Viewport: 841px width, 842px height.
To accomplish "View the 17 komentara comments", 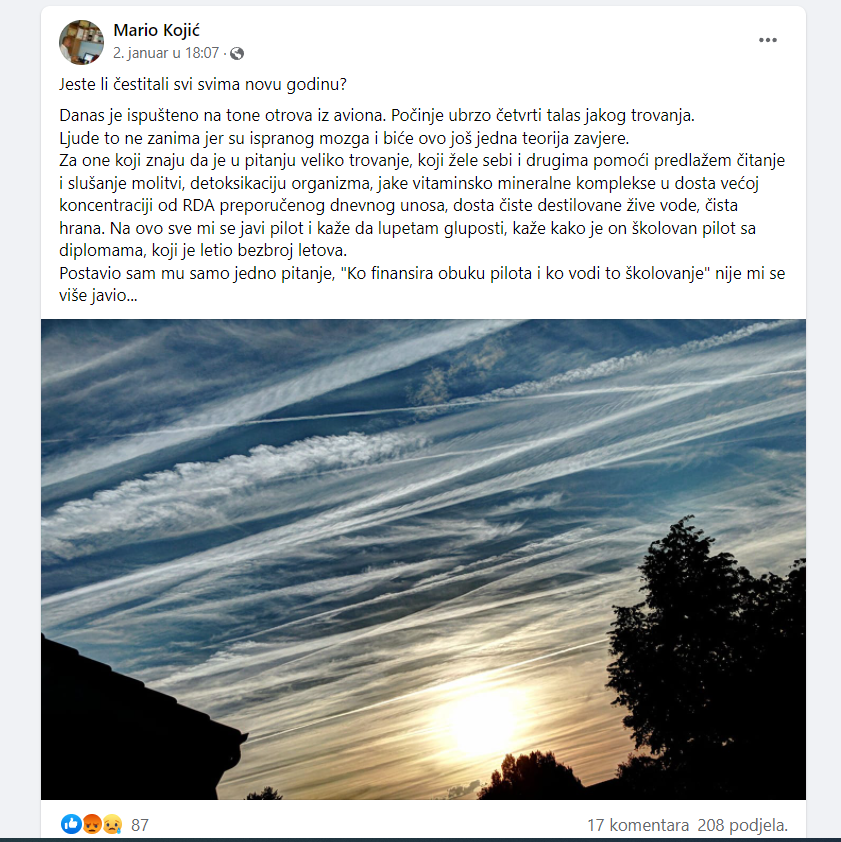I will click(x=637, y=825).
